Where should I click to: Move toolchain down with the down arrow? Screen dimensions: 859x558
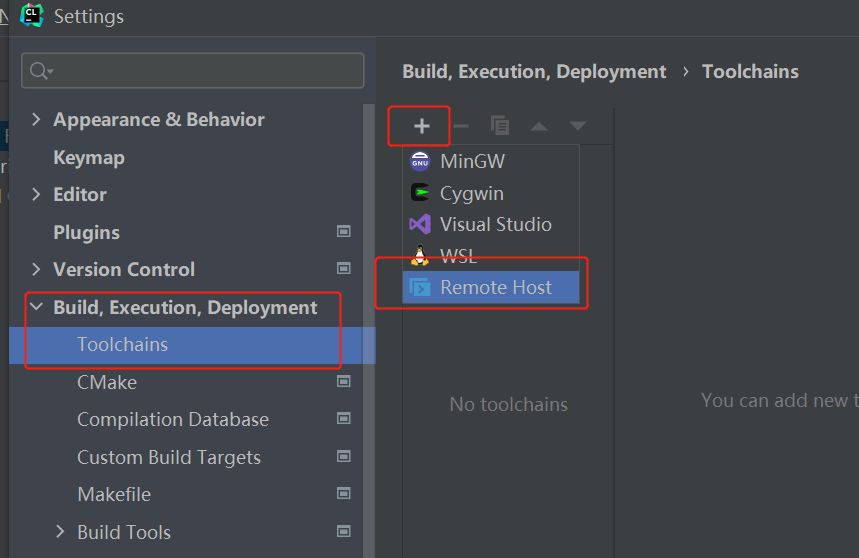(x=577, y=126)
